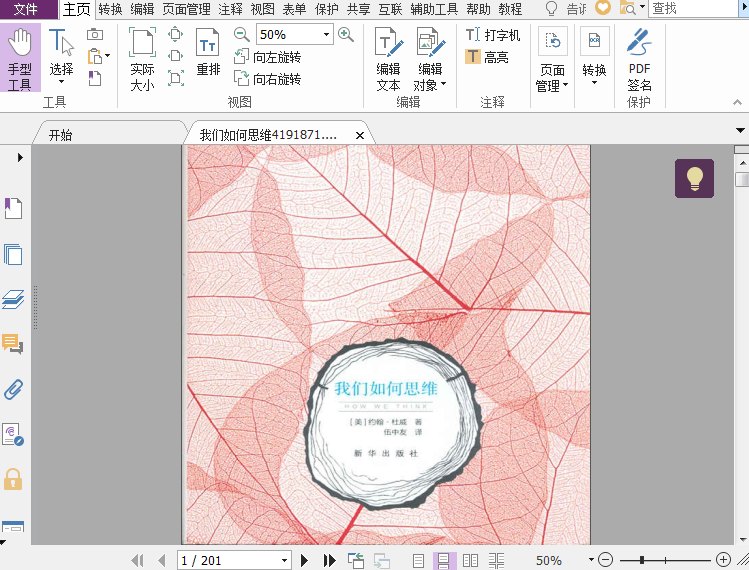This screenshot has height=570, width=749.
Task: Jump to the last page
Action: point(329,560)
